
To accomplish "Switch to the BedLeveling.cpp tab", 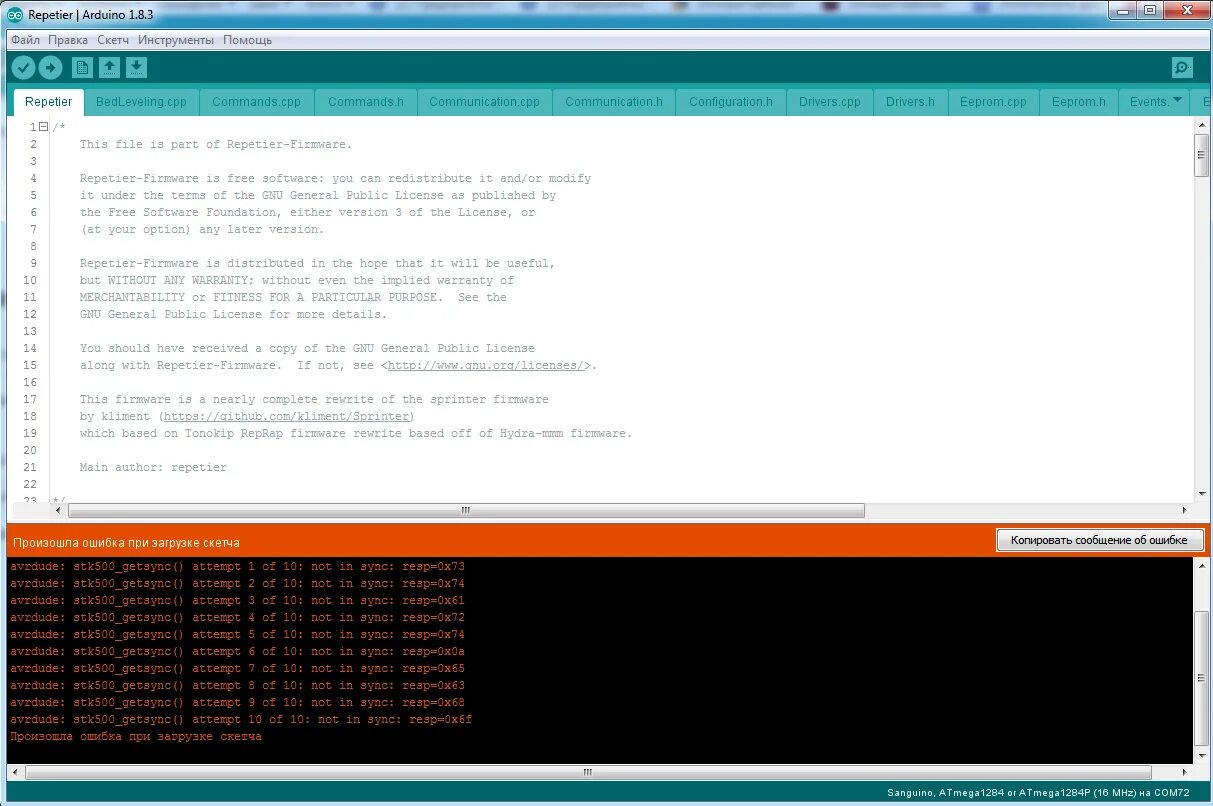I will (x=141, y=102).
